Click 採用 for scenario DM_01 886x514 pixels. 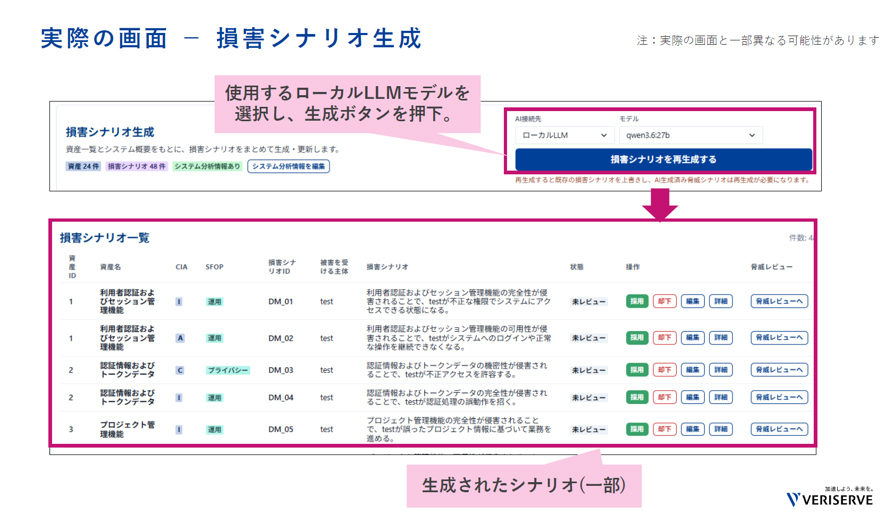(x=637, y=302)
